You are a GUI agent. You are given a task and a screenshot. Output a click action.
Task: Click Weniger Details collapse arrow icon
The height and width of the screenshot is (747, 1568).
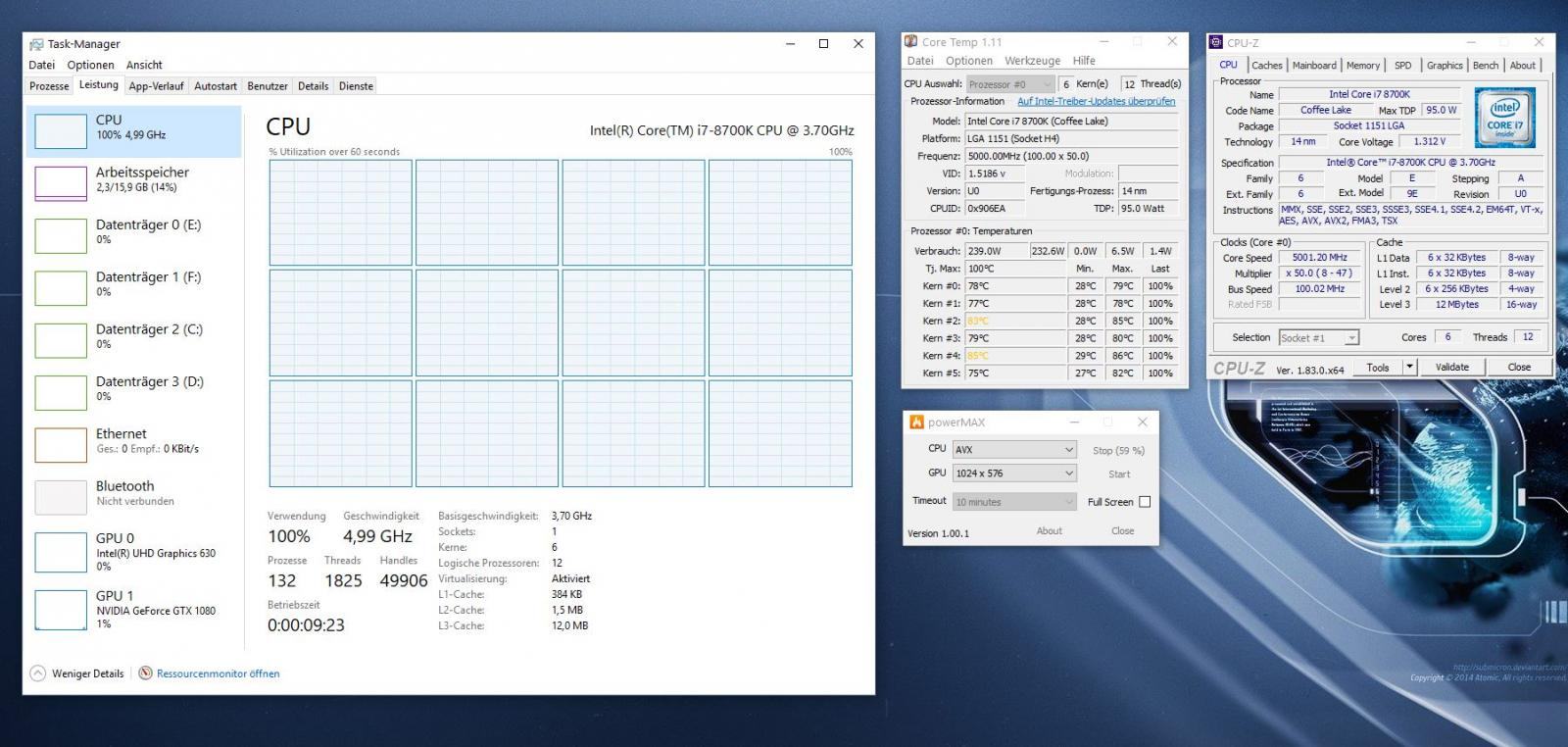click(38, 673)
